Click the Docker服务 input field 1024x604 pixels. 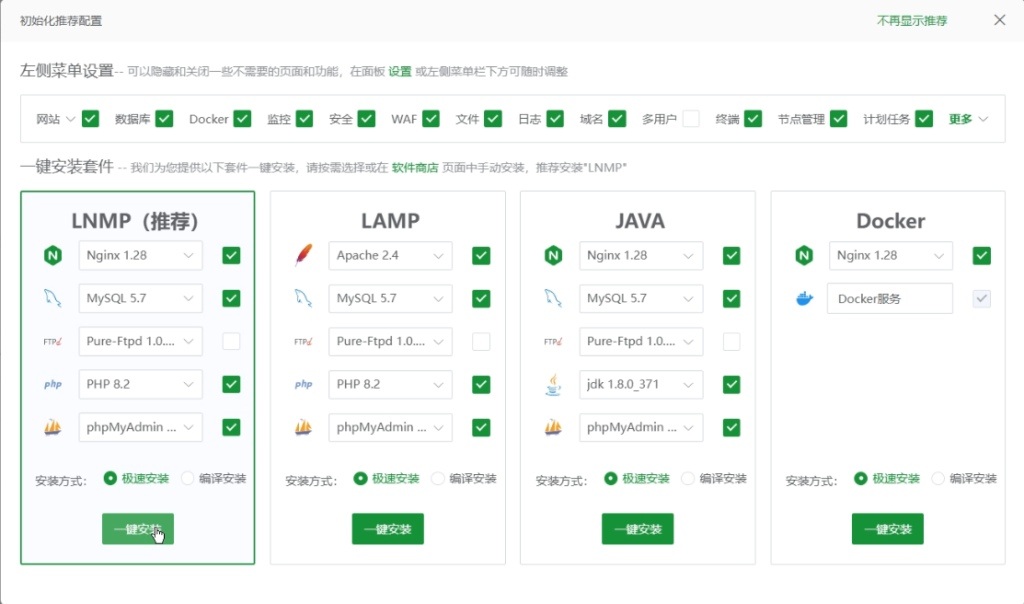tap(889, 298)
